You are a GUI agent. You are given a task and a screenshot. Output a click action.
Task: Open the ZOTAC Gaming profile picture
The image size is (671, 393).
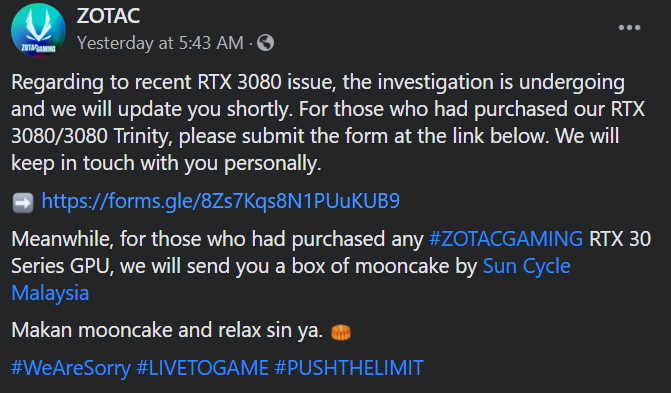tap(39, 30)
